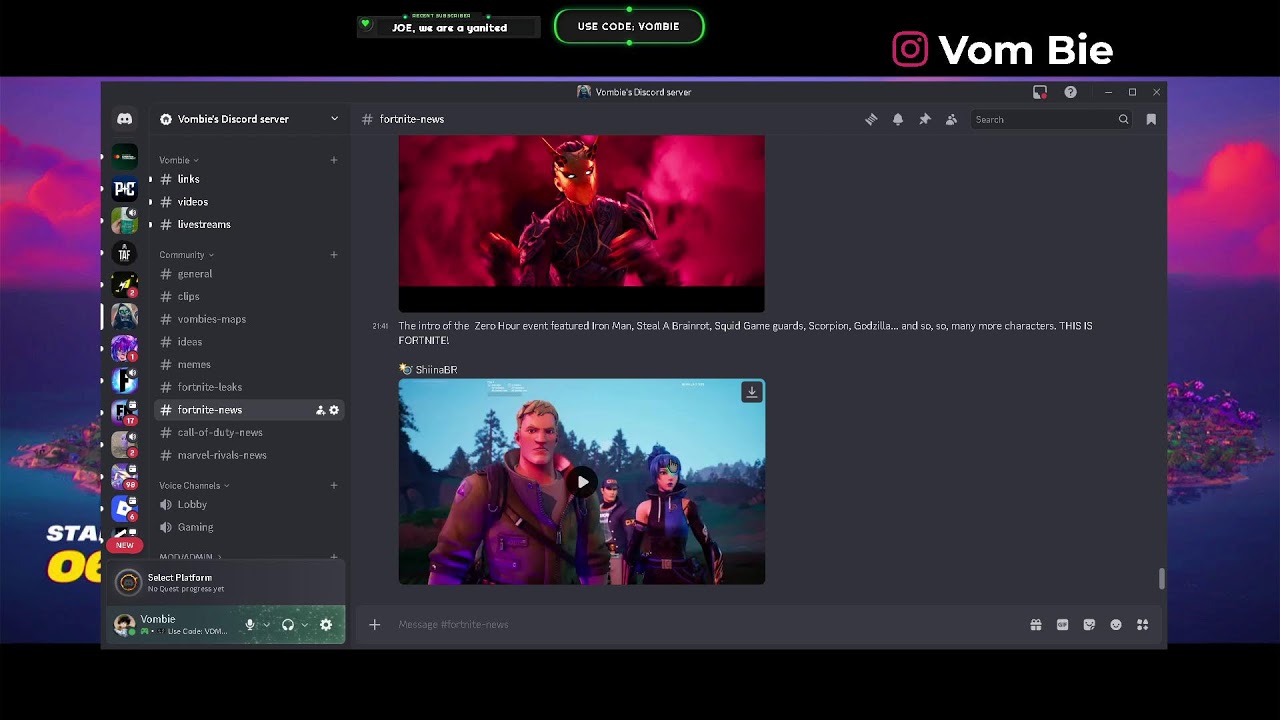This screenshot has height=720, width=1280.
Task: Collapse the Vombie category
Action: (179, 160)
